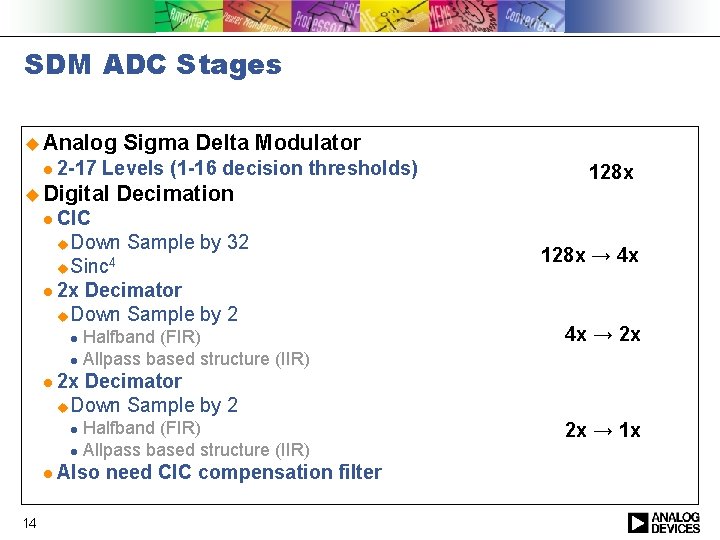
Task: Click the diamond bullet before Digital Decimation
Action: click(x=33, y=194)
